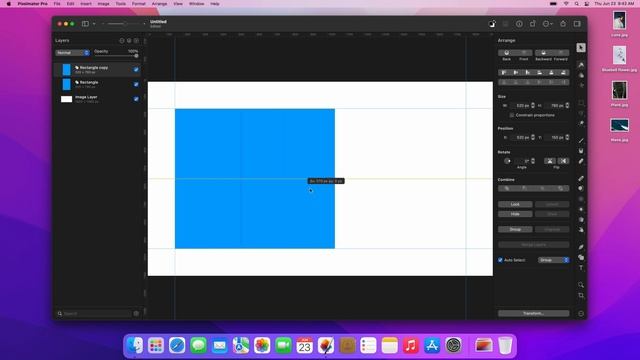Open the Format menu
This screenshot has height=360, width=640.
[139, 4]
